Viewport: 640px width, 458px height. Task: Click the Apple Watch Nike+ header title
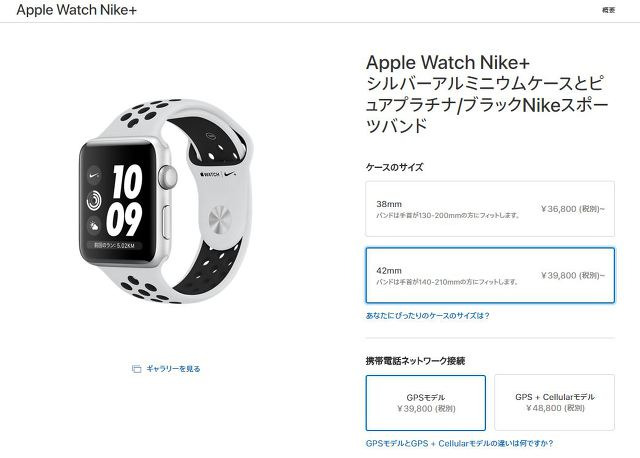(76, 10)
